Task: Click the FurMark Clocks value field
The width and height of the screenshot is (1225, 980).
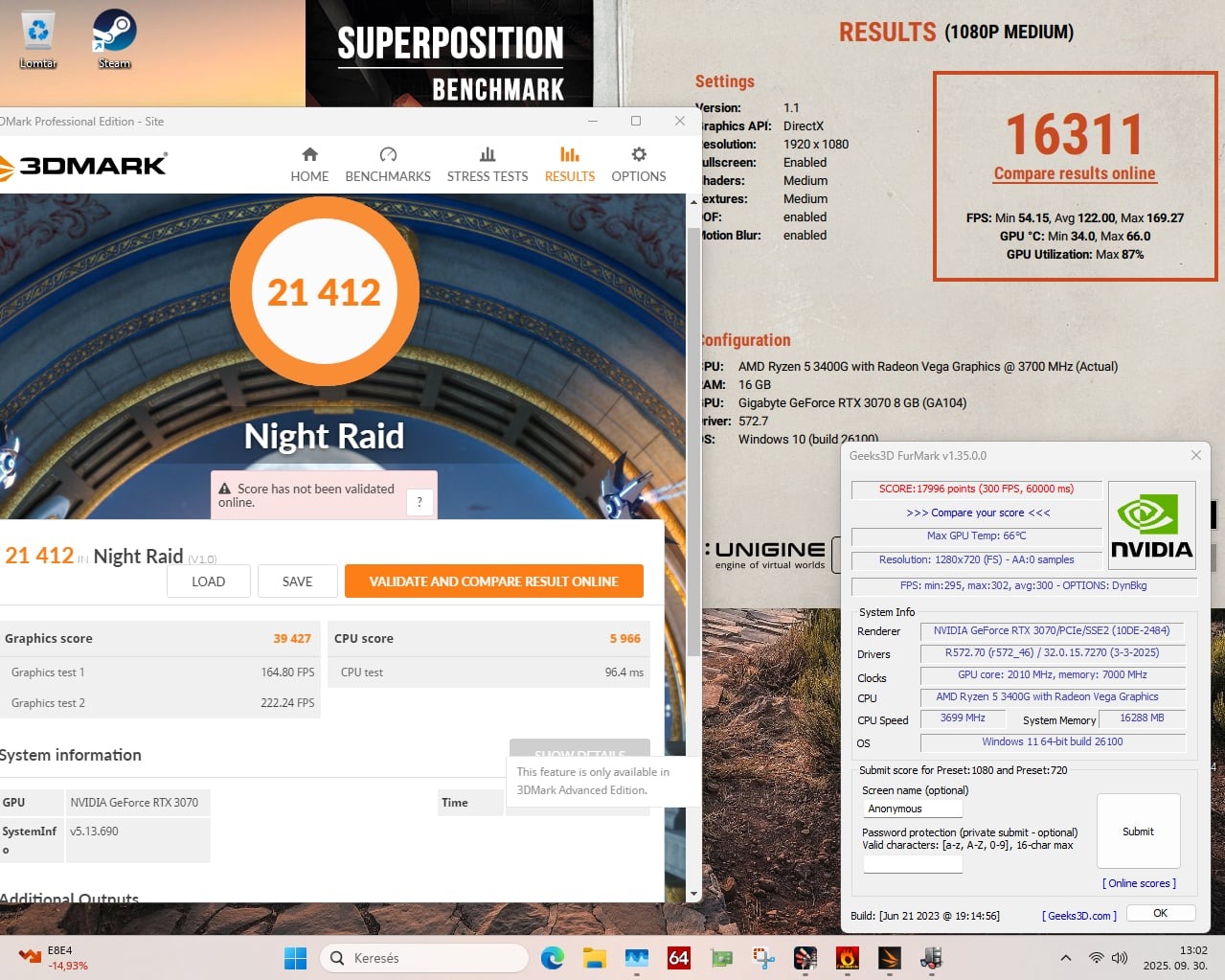Action: [x=1052, y=675]
